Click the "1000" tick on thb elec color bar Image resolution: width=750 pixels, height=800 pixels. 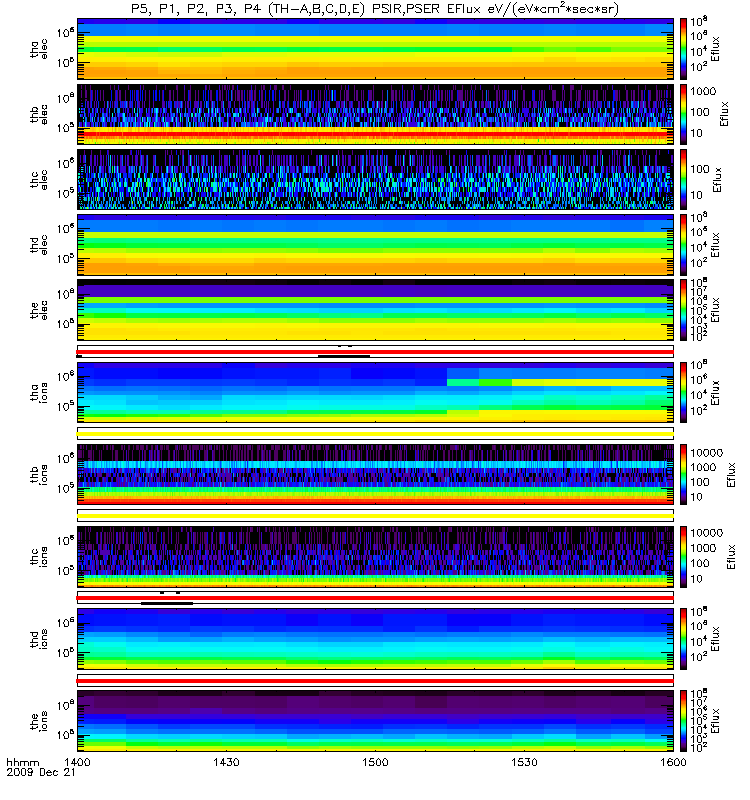point(704,91)
